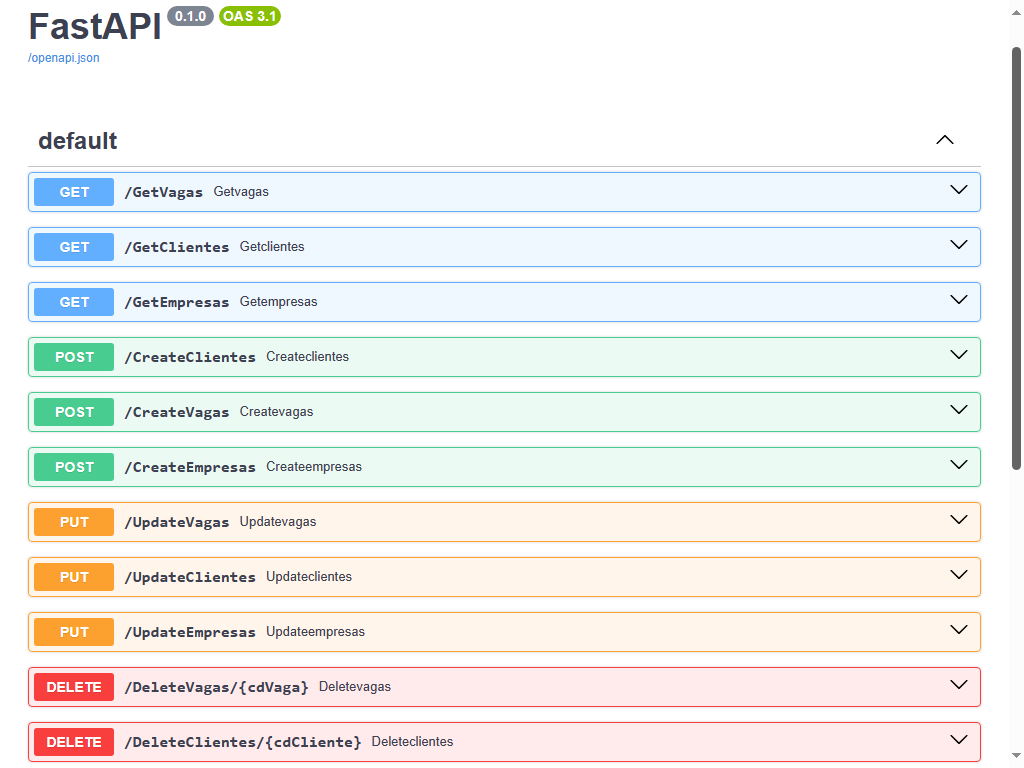Image resolution: width=1024 pixels, height=768 pixels.
Task: Click the Createempresas summary text
Action: (x=313, y=466)
